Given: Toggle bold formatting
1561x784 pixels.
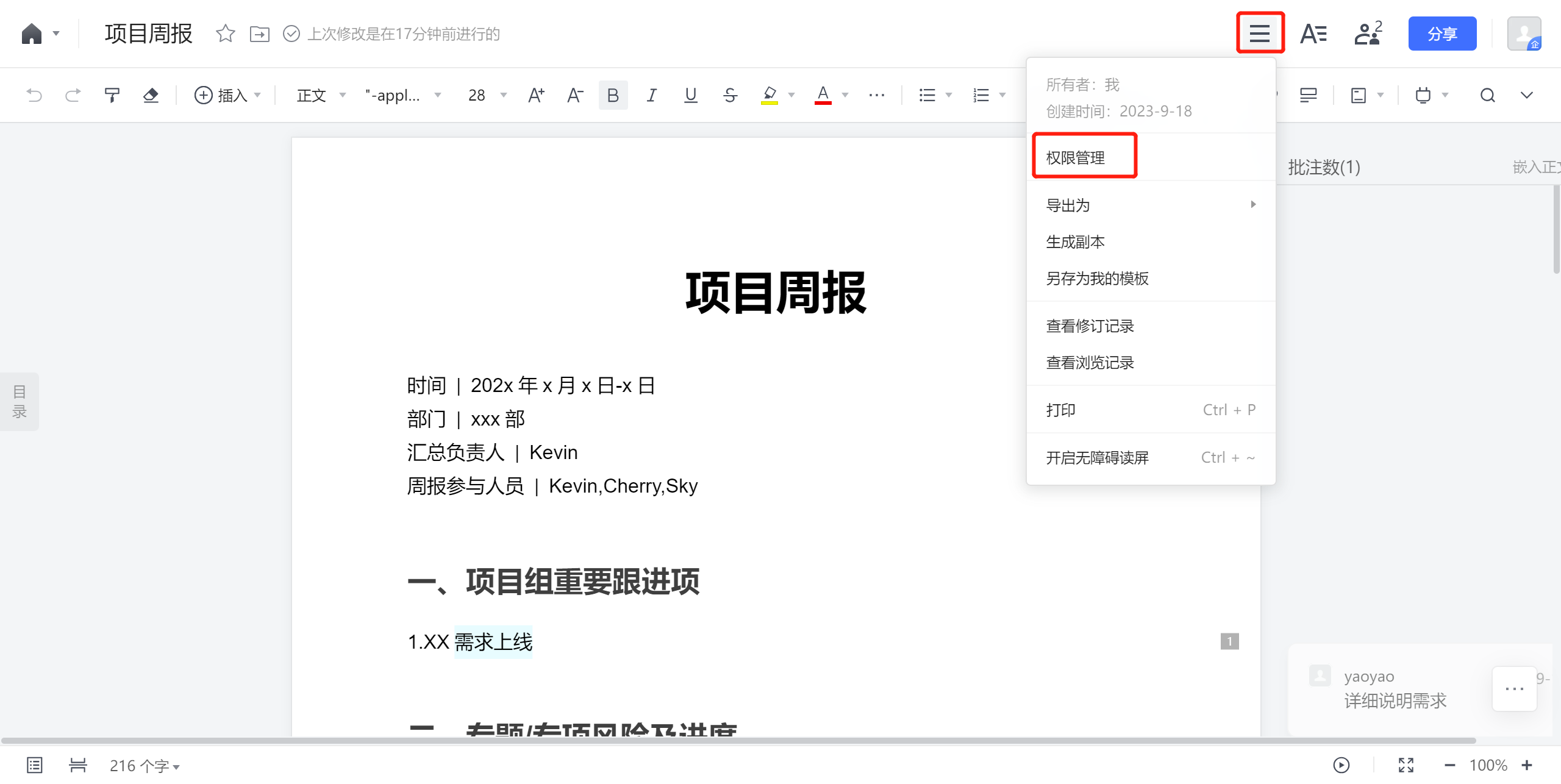Looking at the screenshot, I should (613, 95).
